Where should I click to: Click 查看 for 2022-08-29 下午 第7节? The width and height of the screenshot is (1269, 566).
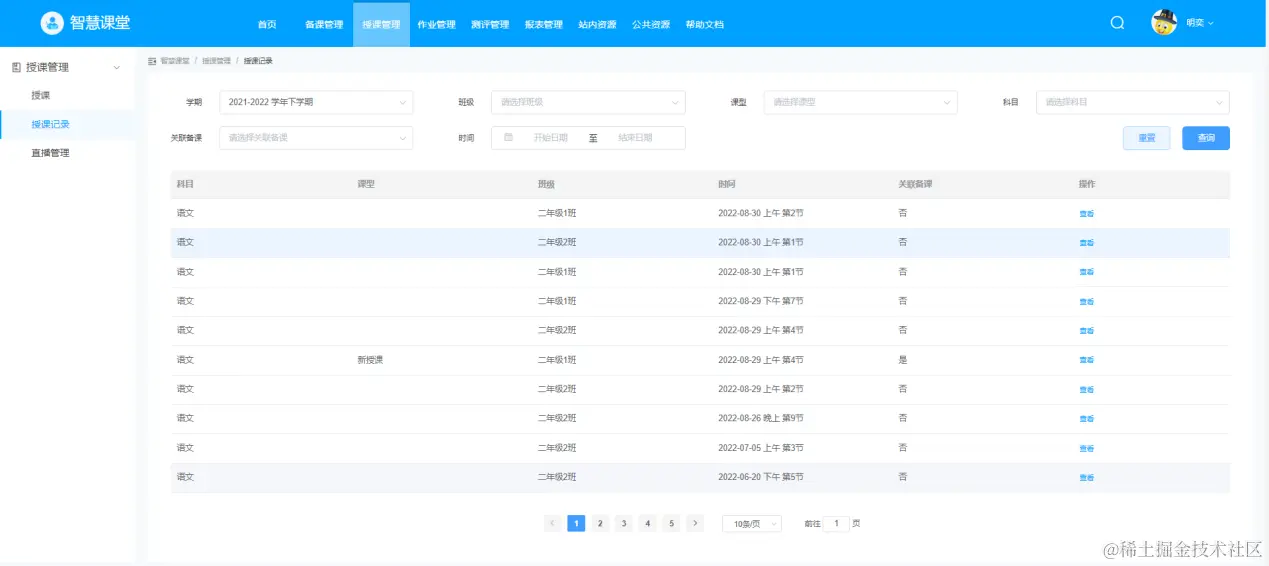click(x=1087, y=301)
